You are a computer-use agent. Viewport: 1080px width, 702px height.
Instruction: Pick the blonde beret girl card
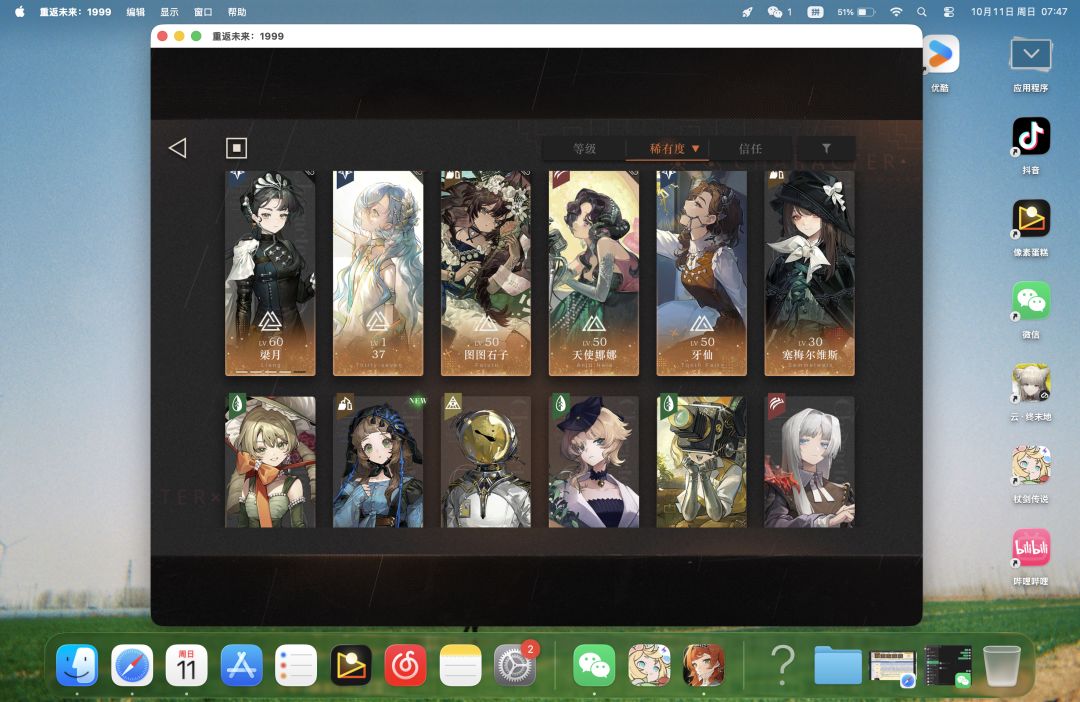[x=594, y=461]
